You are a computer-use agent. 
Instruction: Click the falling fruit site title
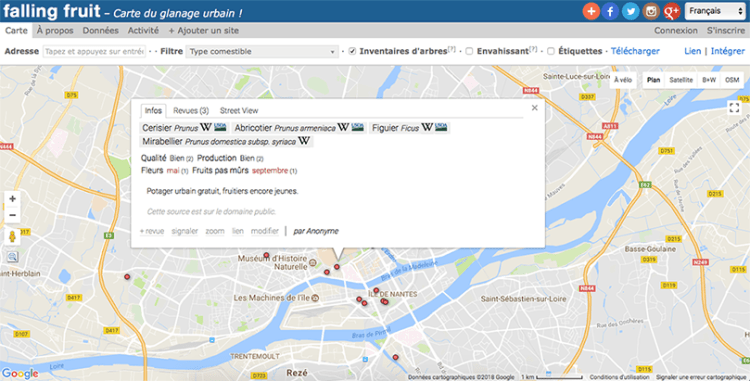[x=52, y=11]
